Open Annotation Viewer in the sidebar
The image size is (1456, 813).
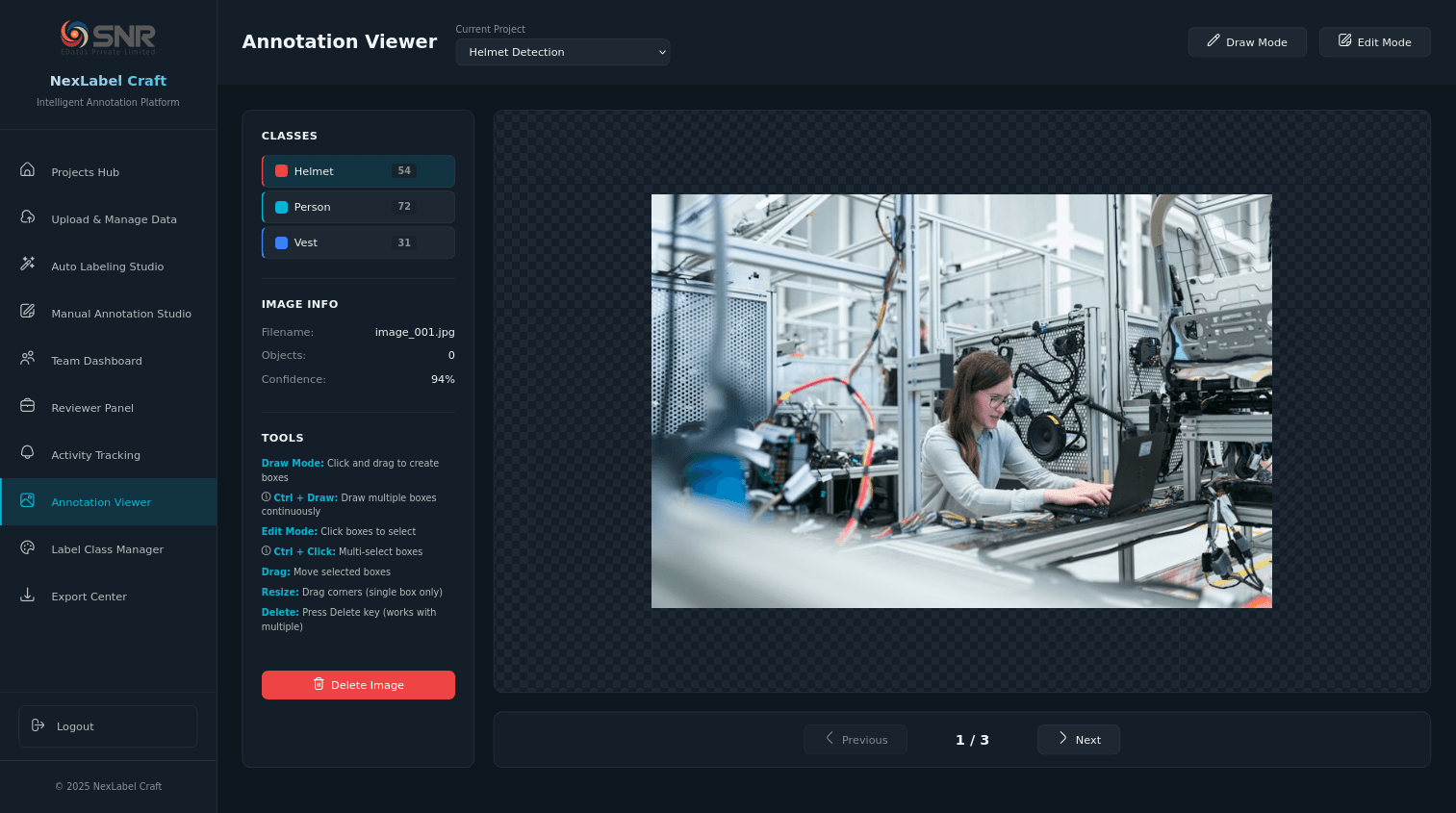coord(101,502)
